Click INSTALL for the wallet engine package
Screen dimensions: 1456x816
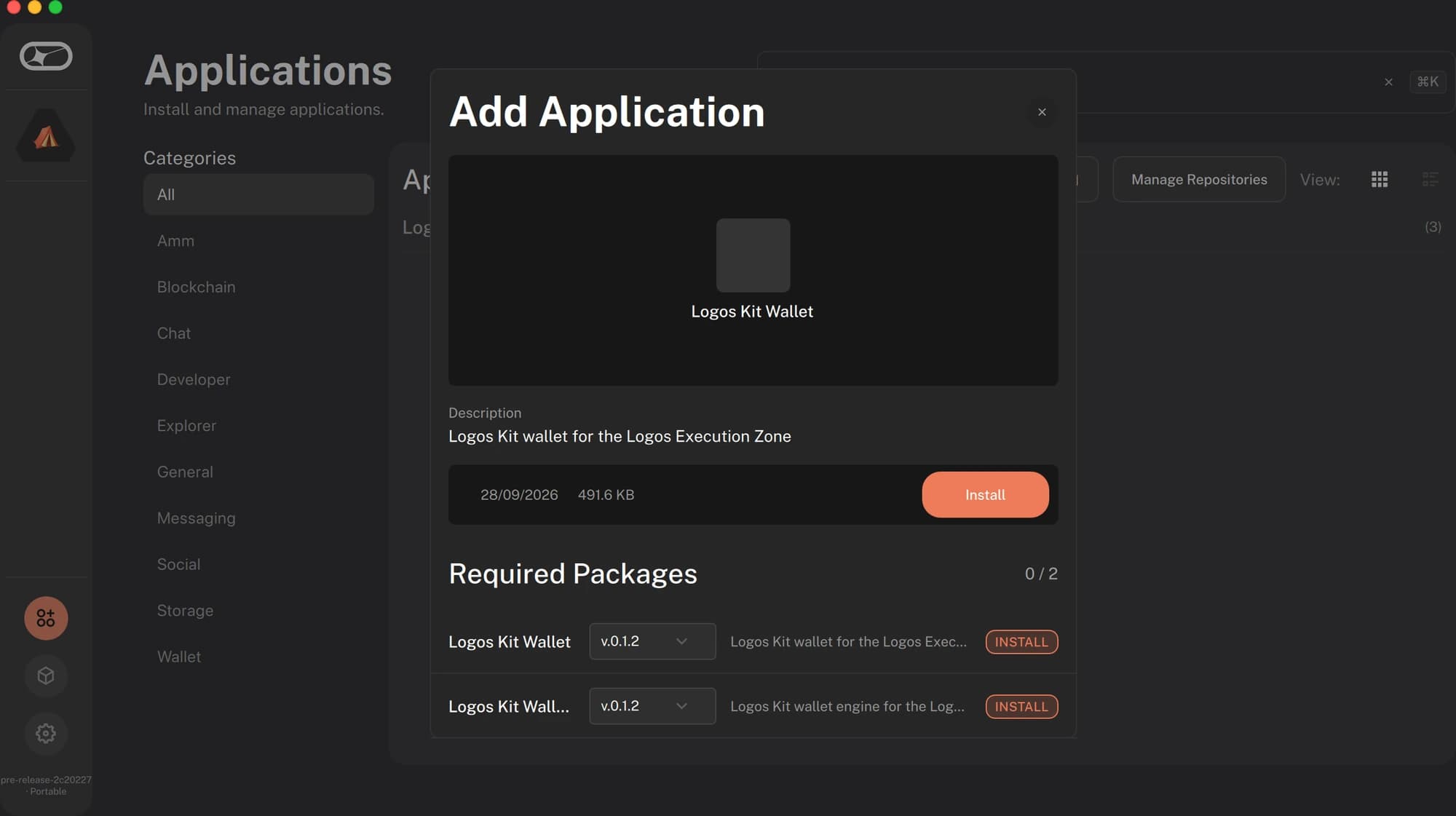tap(1021, 707)
